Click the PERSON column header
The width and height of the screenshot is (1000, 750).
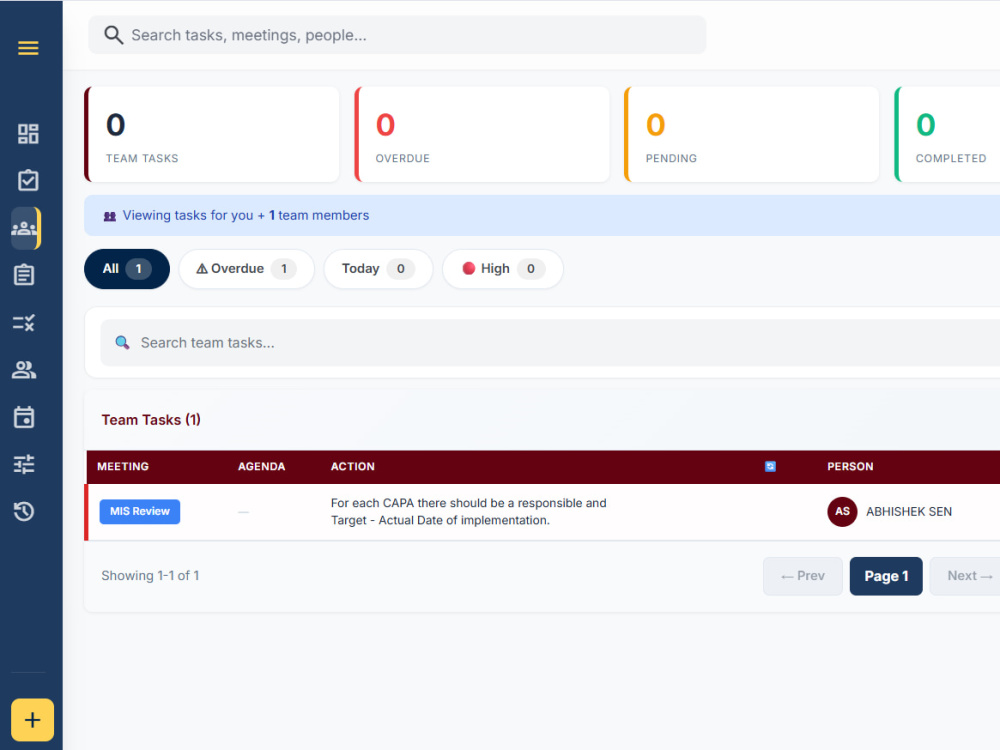850,466
